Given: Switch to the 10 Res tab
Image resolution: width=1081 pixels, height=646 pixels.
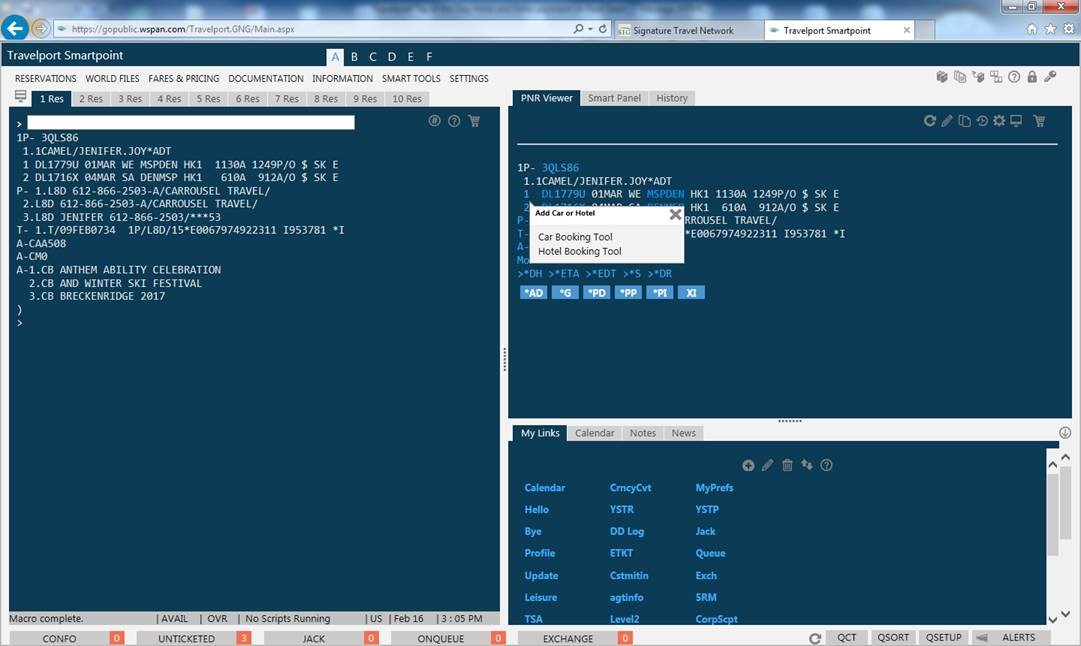Looking at the screenshot, I should pos(407,99).
